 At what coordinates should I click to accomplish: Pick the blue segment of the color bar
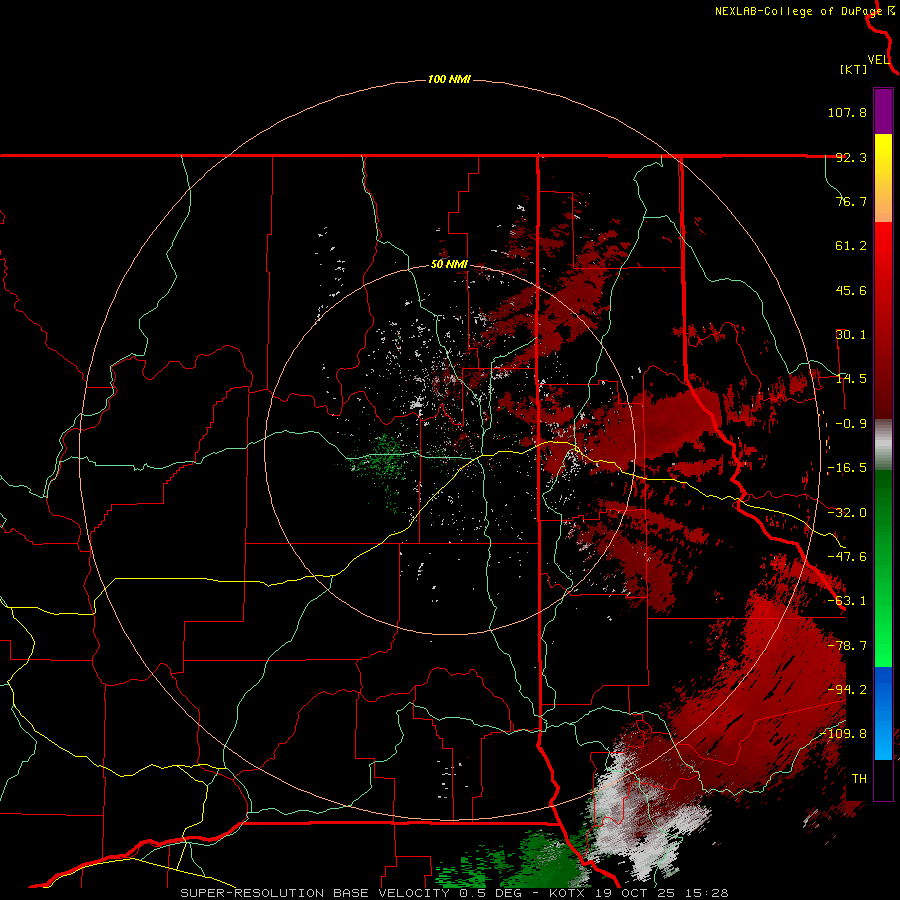pos(883,713)
